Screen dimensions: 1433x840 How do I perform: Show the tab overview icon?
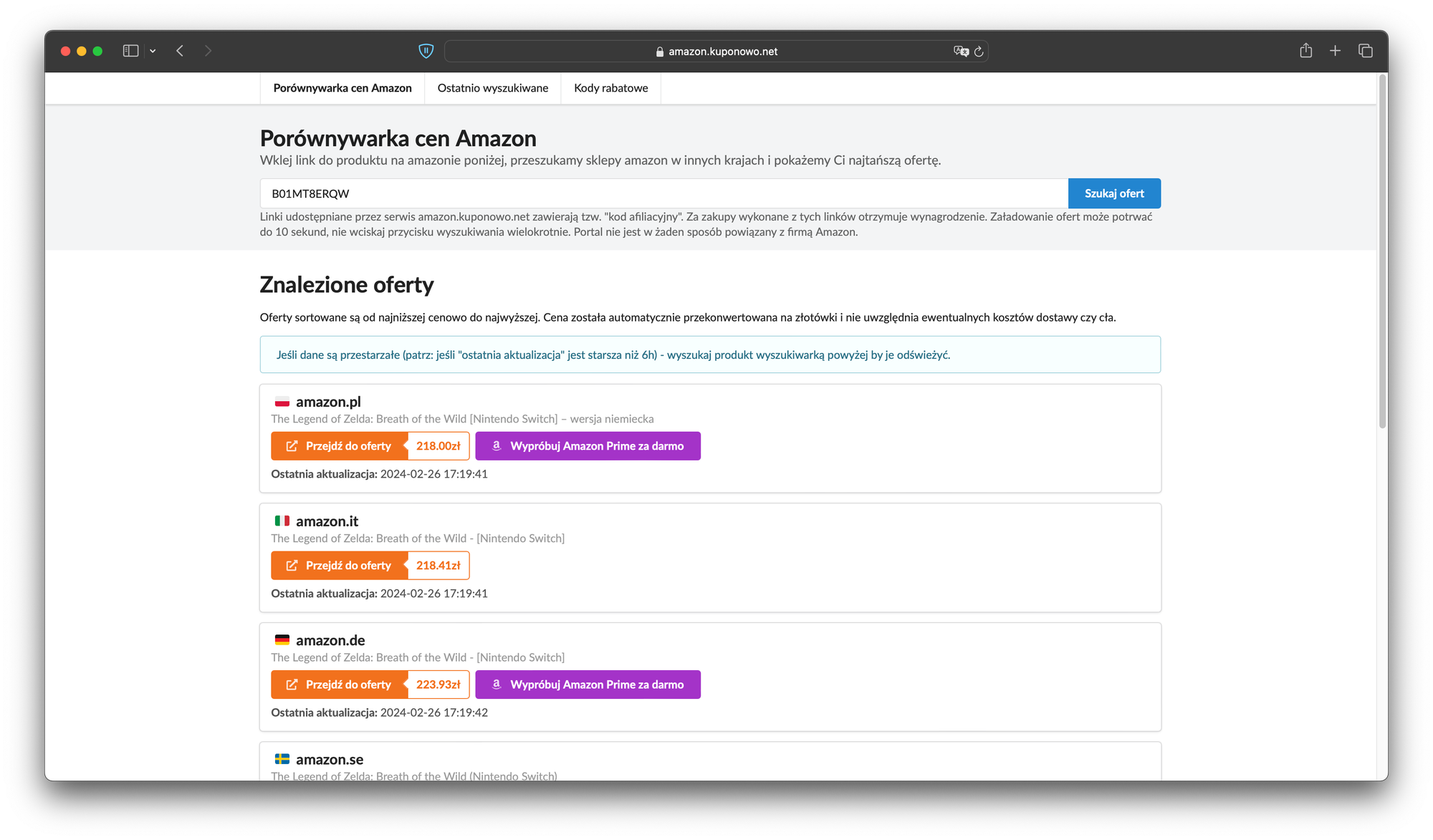pos(1365,50)
